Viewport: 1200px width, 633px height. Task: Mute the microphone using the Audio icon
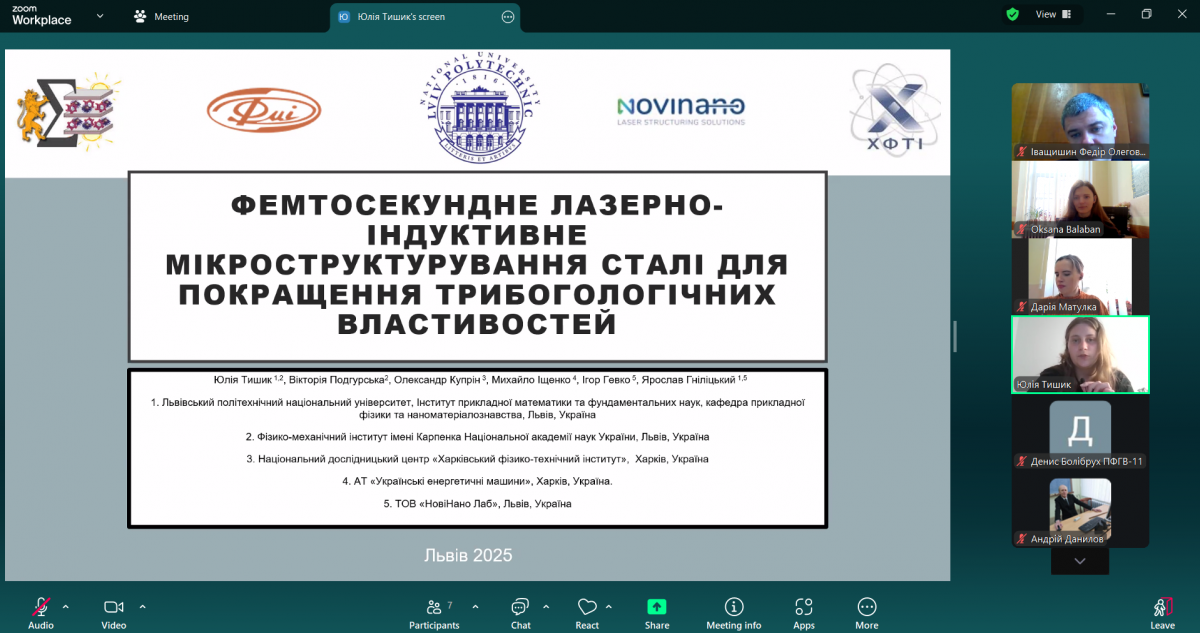click(x=38, y=608)
